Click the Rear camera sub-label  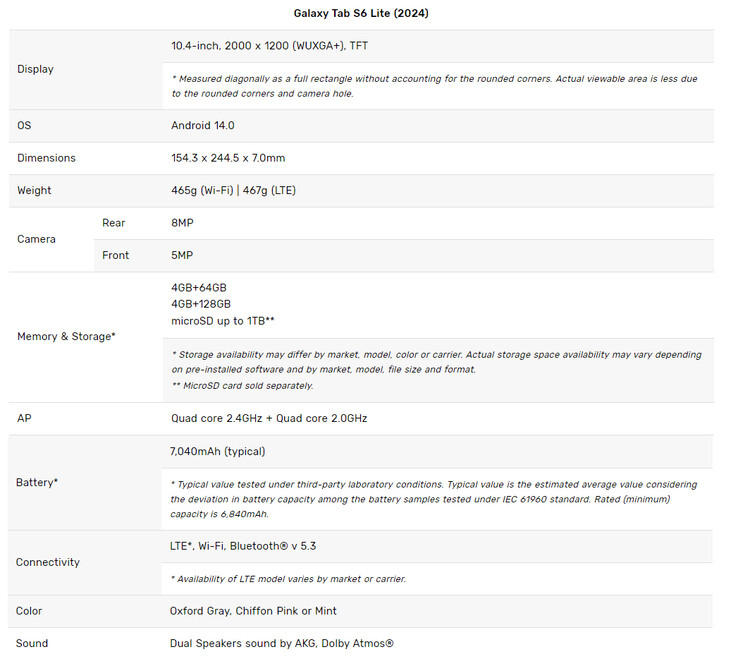(x=114, y=223)
